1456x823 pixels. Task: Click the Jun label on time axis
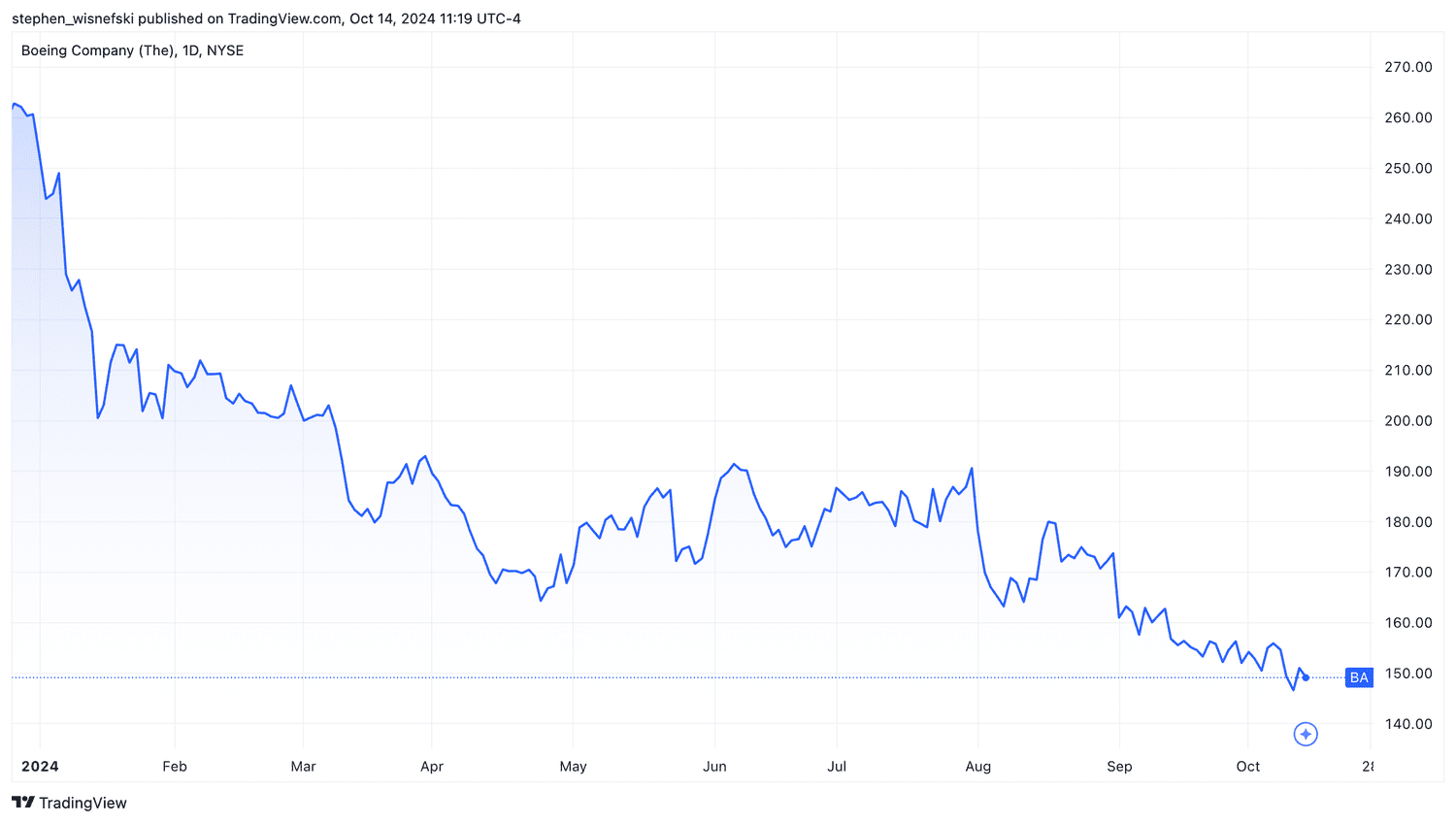(714, 766)
